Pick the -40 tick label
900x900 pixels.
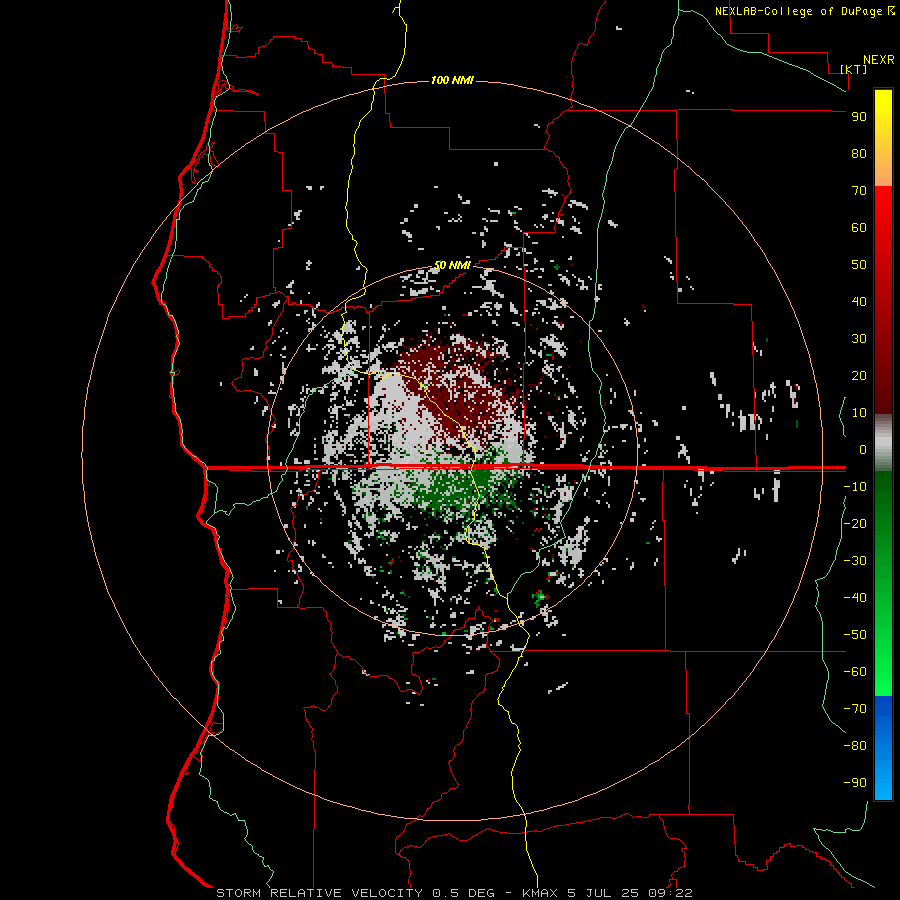coord(855,598)
